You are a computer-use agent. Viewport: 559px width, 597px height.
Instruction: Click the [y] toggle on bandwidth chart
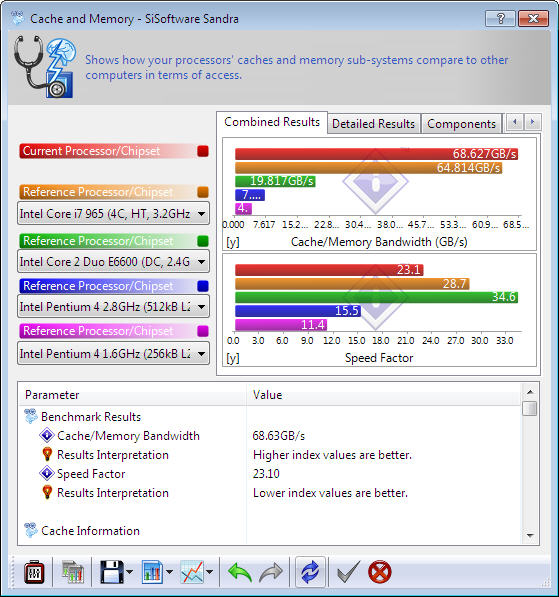tap(233, 242)
